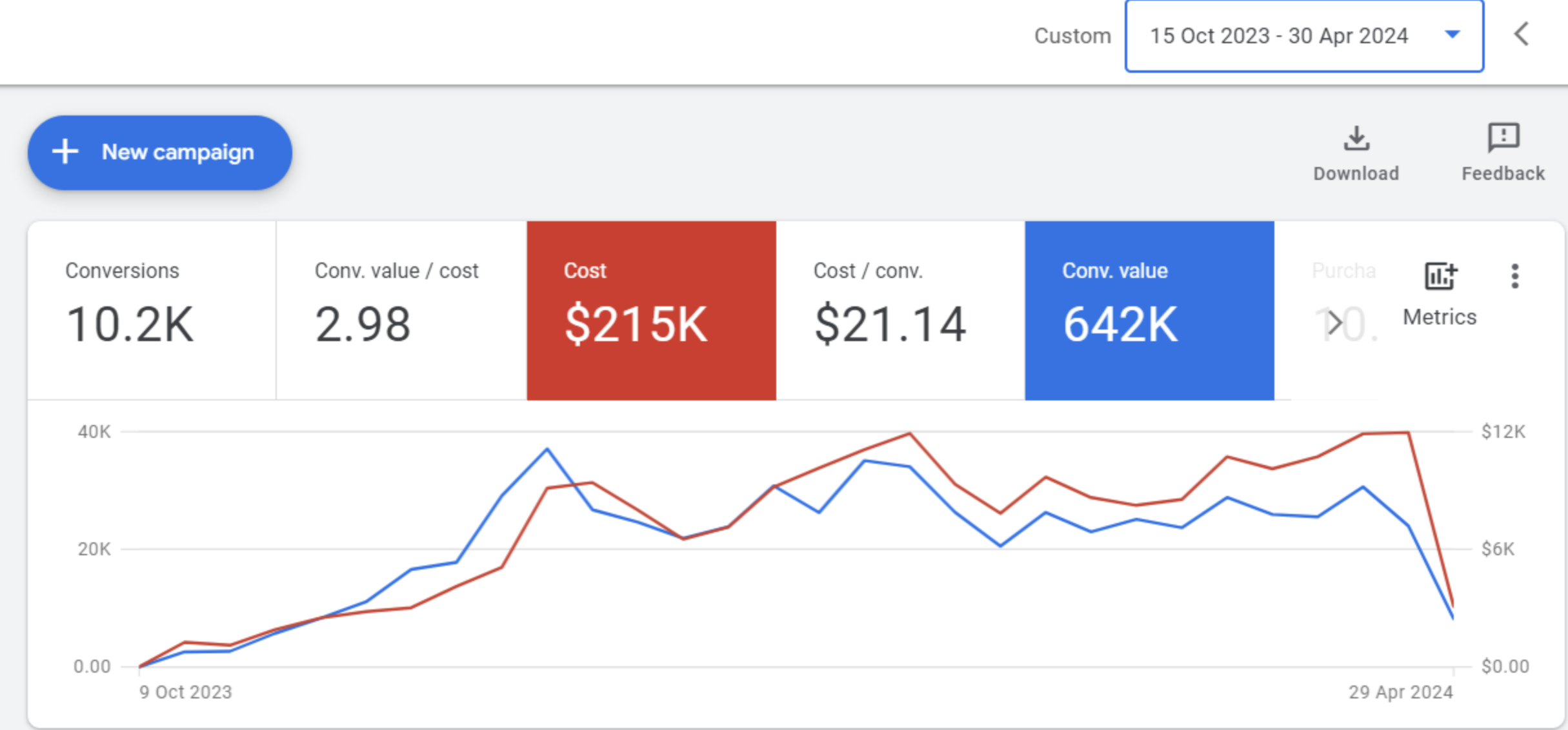Toggle the blue Conv. value metric card
This screenshot has height=730, width=1568.
coord(1149,310)
